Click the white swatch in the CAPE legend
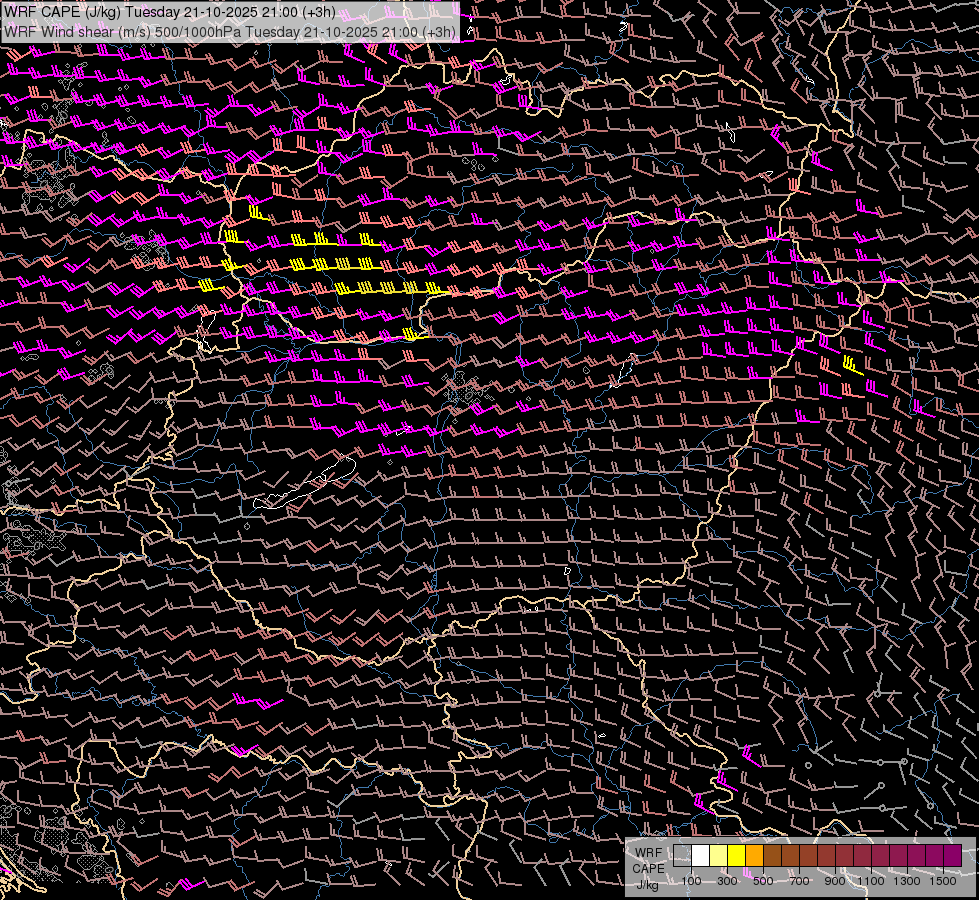 click(x=701, y=855)
